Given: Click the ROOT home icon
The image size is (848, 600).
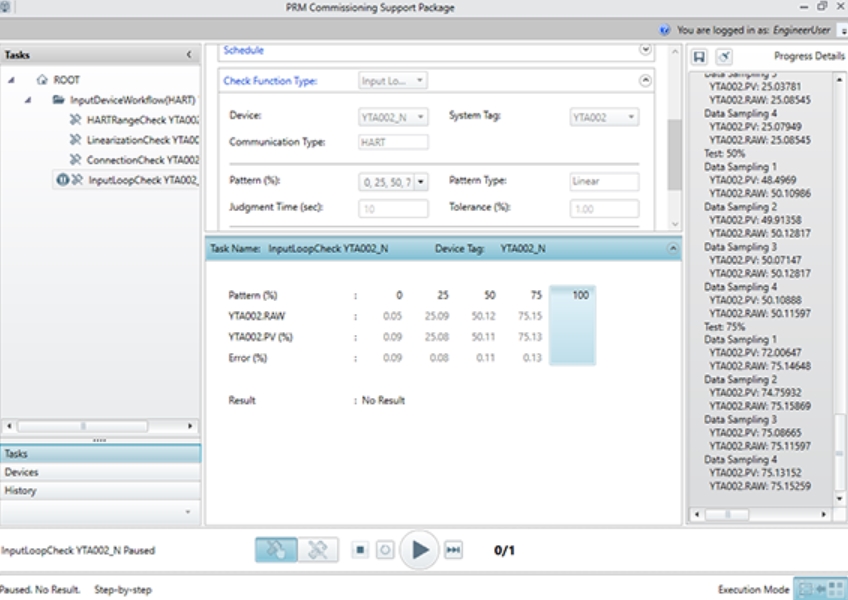Looking at the screenshot, I should [x=42, y=80].
